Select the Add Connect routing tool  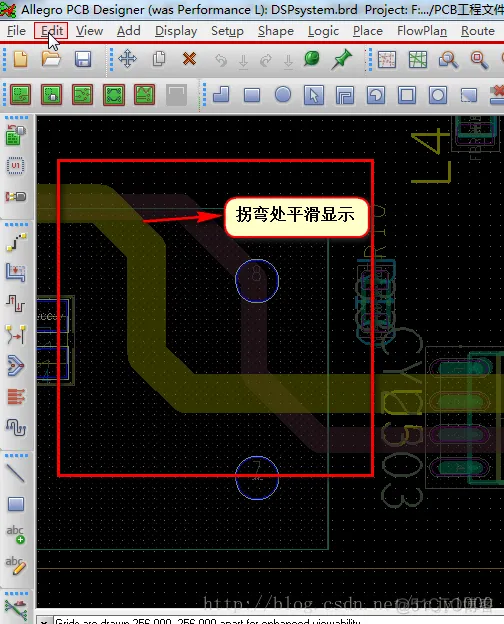pyautogui.click(x=16, y=242)
